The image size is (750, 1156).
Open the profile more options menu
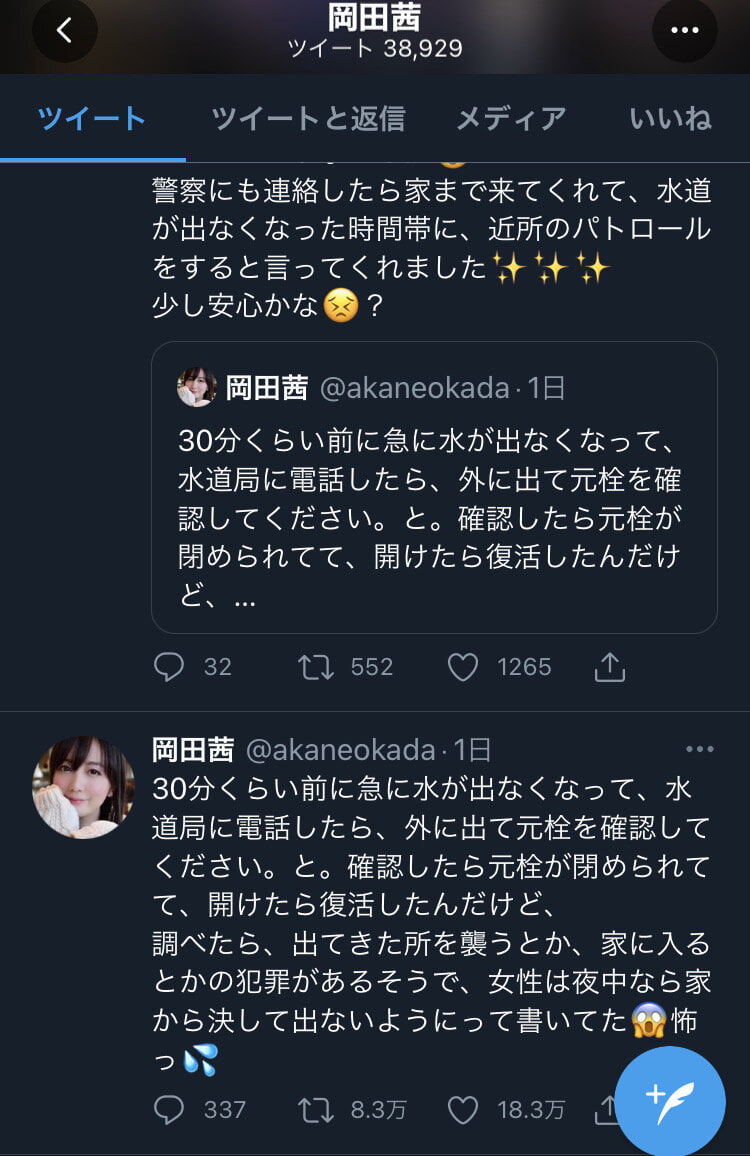pyautogui.click(x=684, y=31)
